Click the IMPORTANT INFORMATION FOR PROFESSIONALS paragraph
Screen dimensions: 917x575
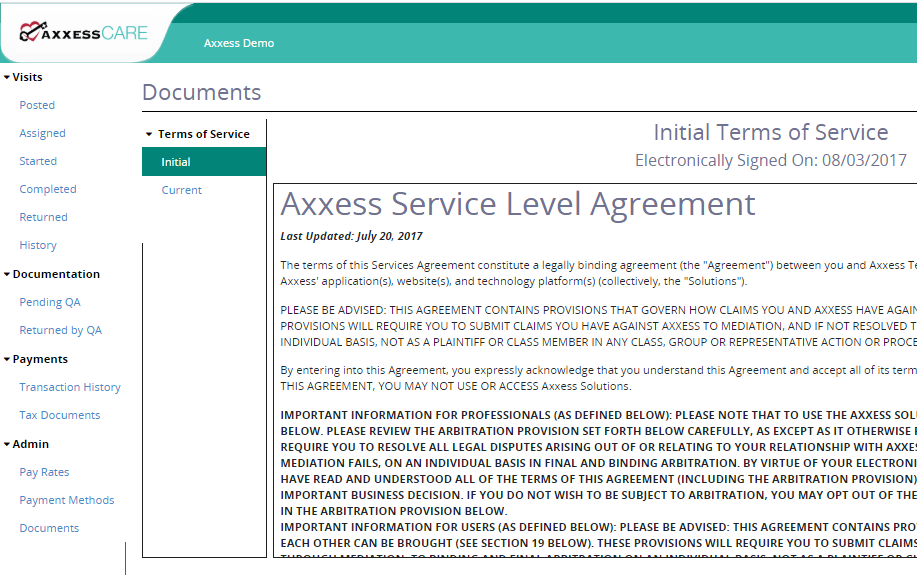pos(598,463)
